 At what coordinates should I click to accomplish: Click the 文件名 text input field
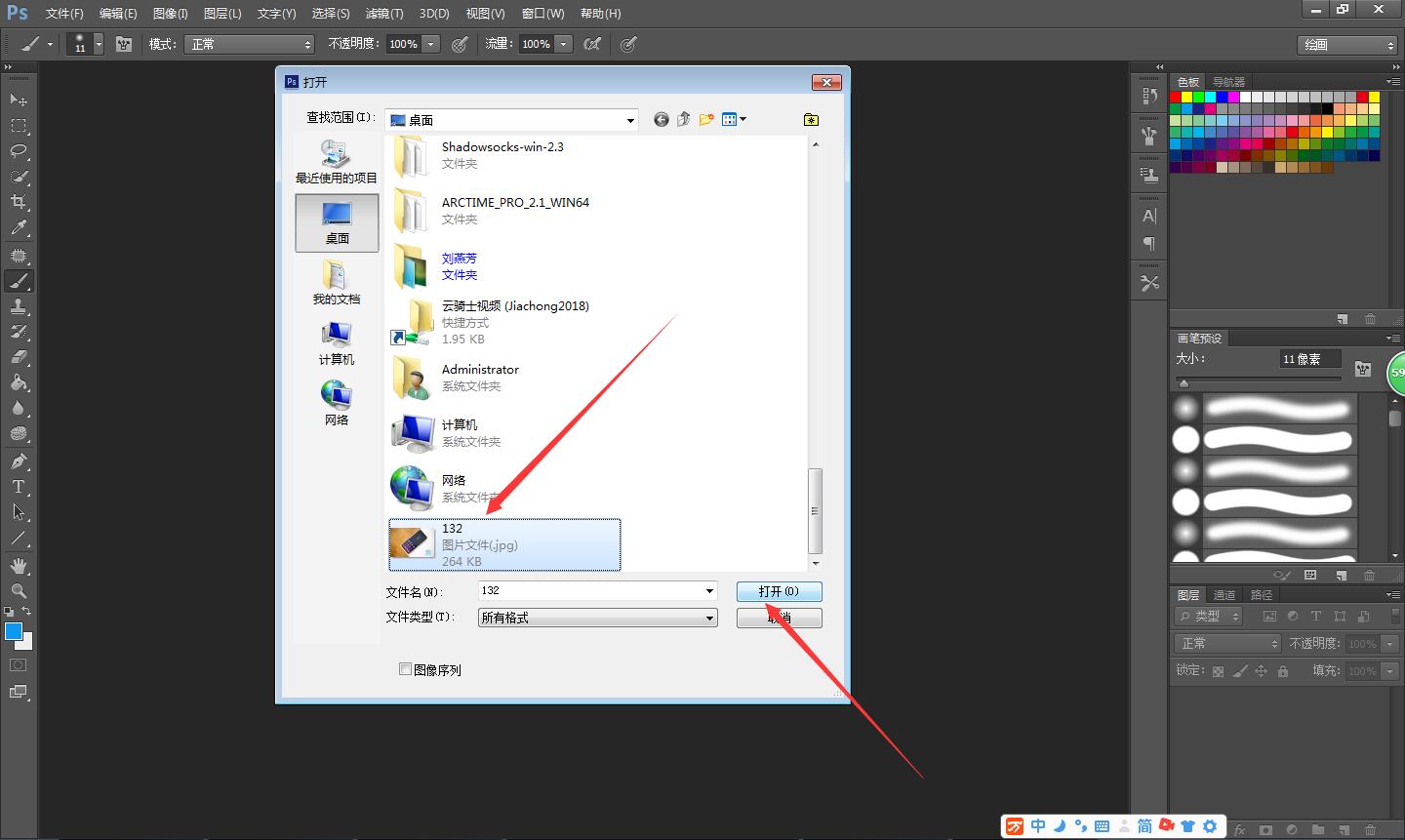coord(589,591)
